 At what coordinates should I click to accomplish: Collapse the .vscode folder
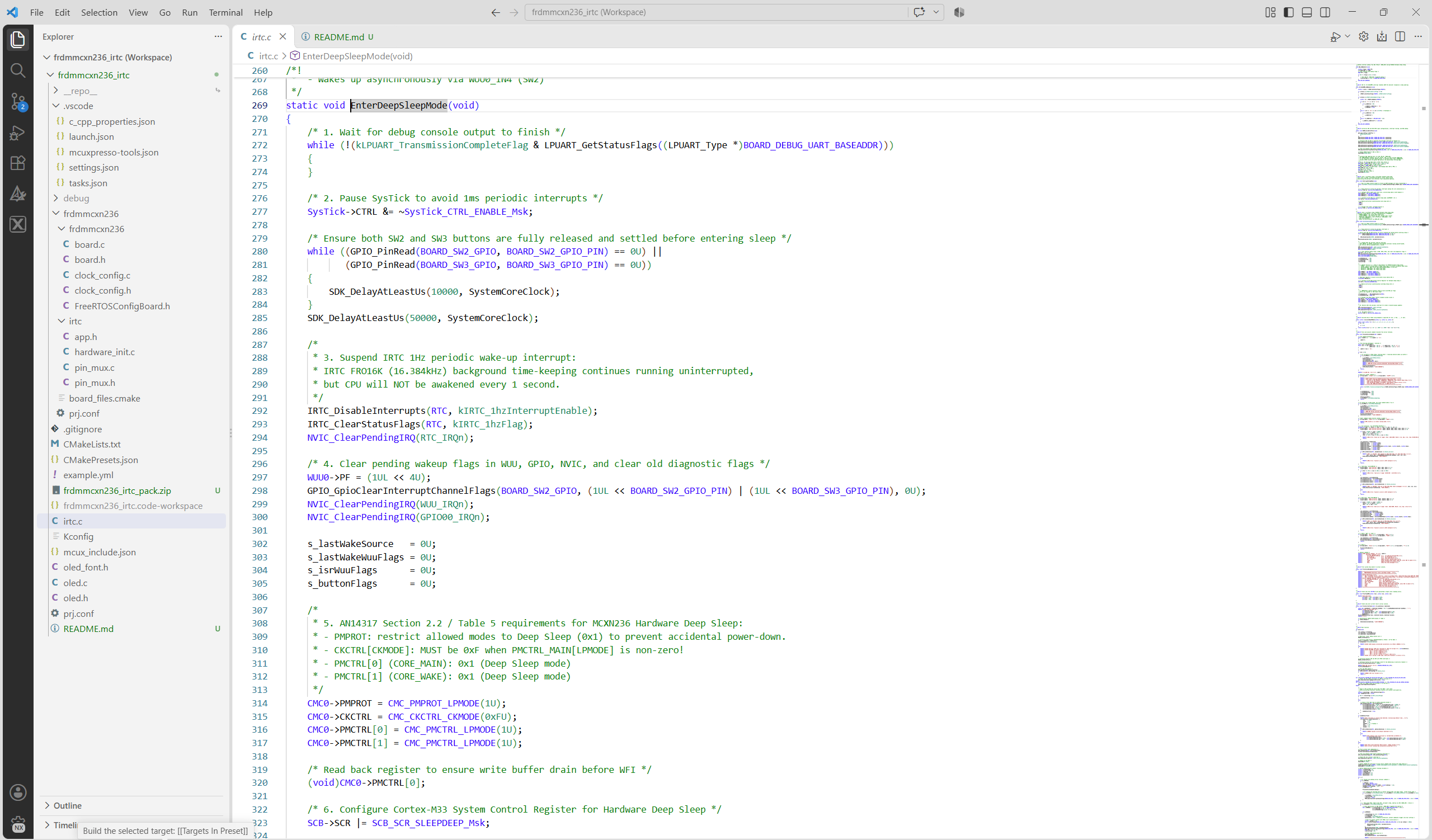tap(78, 106)
